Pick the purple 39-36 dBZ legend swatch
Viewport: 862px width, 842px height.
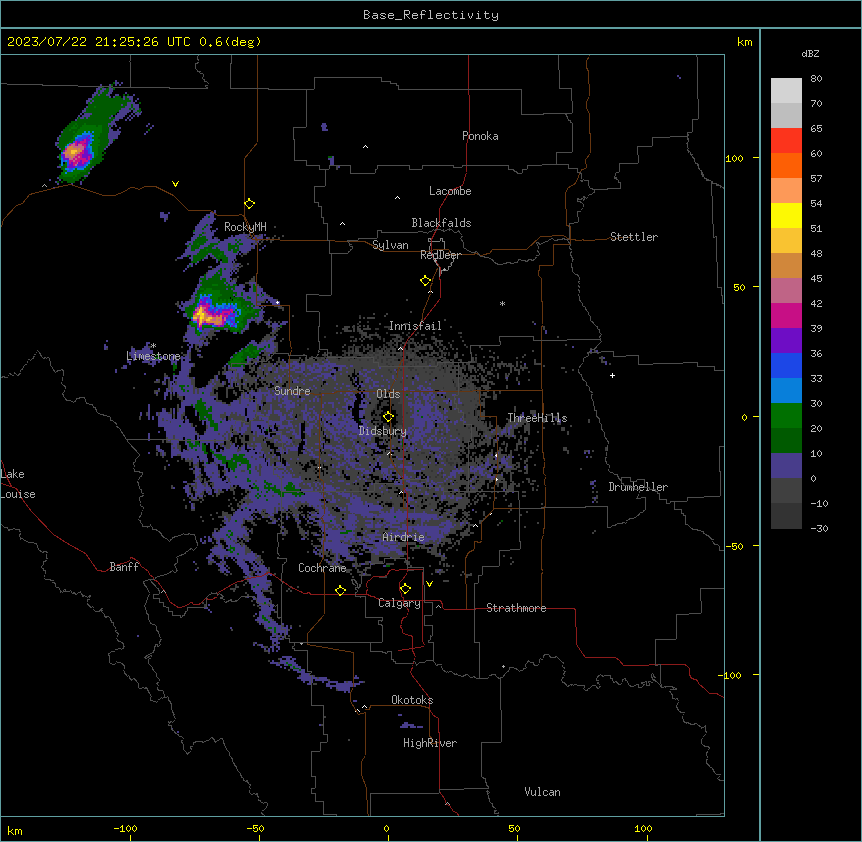[x=786, y=341]
